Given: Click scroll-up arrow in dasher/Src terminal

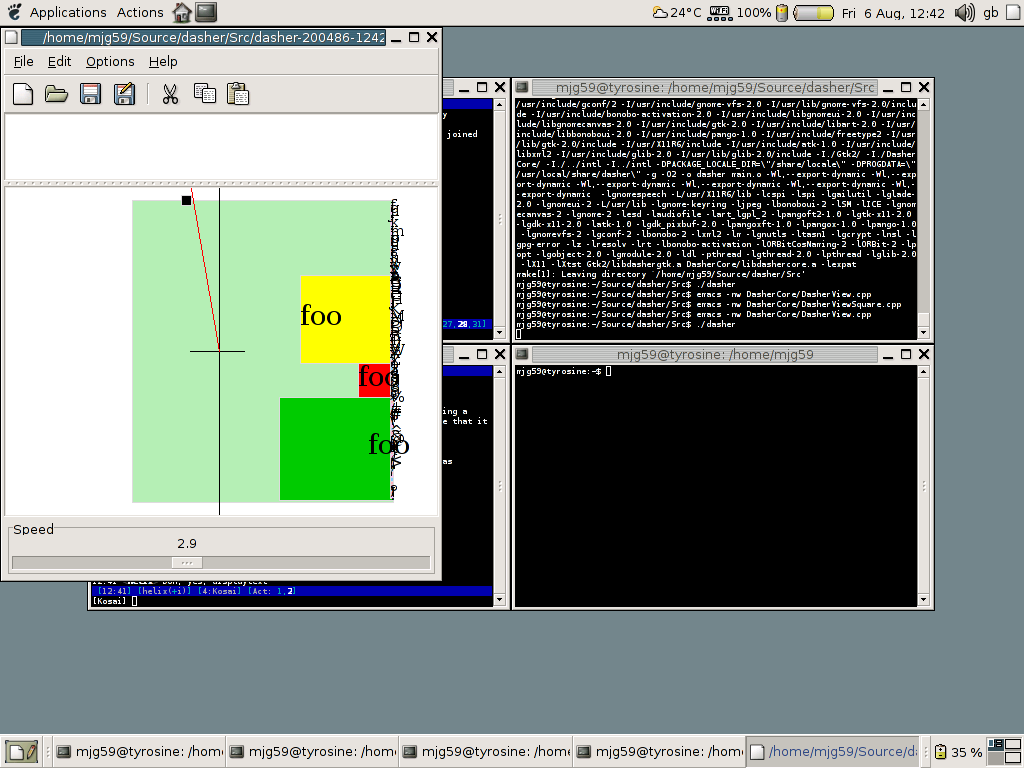Looking at the screenshot, I should (x=923, y=104).
